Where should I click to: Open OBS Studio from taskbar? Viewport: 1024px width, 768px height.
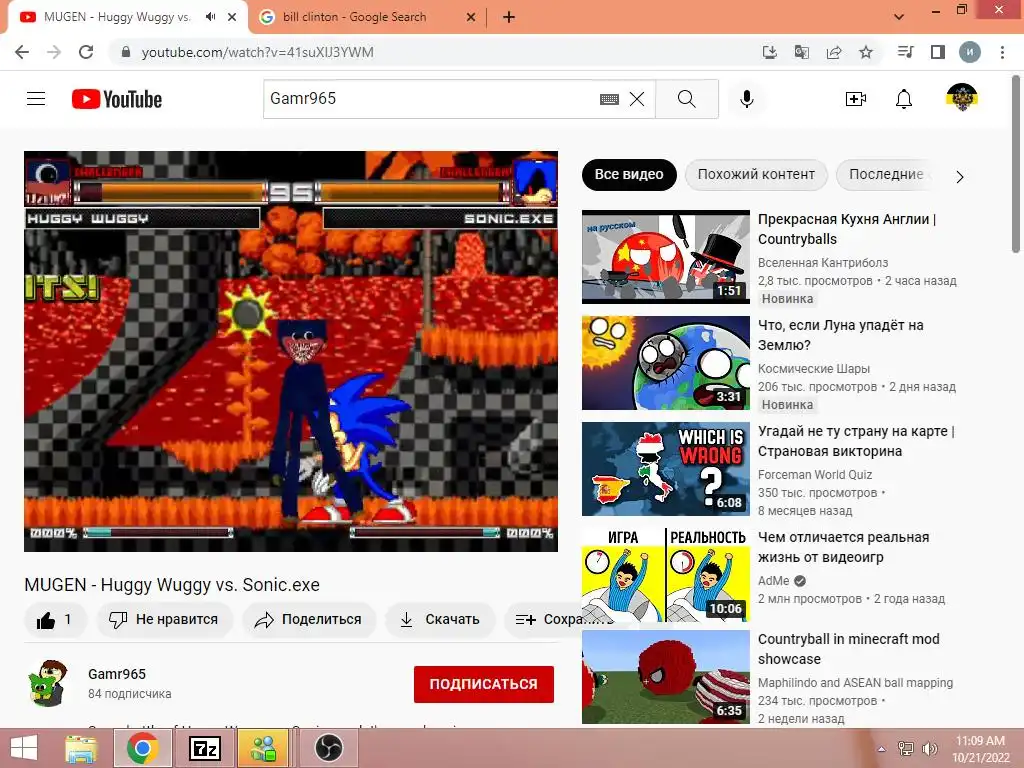pyautogui.click(x=329, y=748)
